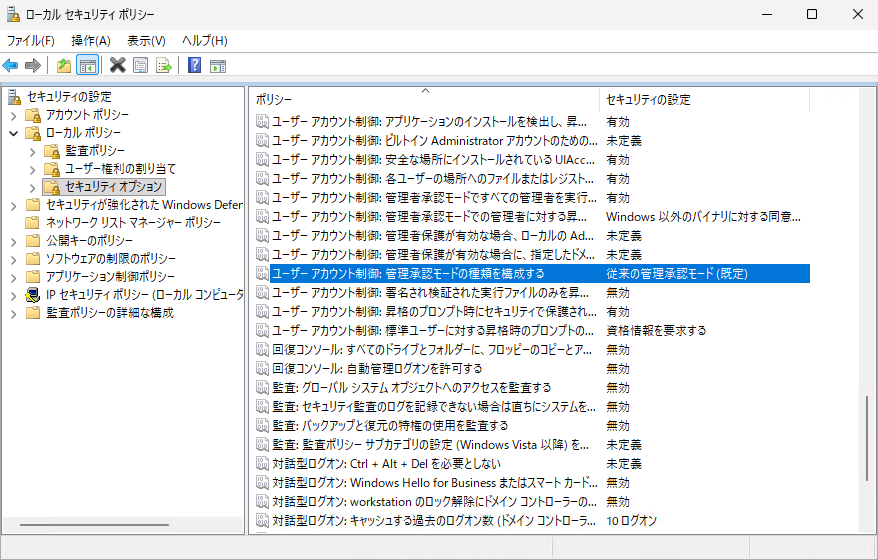The image size is (878, 560).
Task: Click policy icon beside 管理承認モードの種類を構成する
Action: pyautogui.click(x=262, y=273)
